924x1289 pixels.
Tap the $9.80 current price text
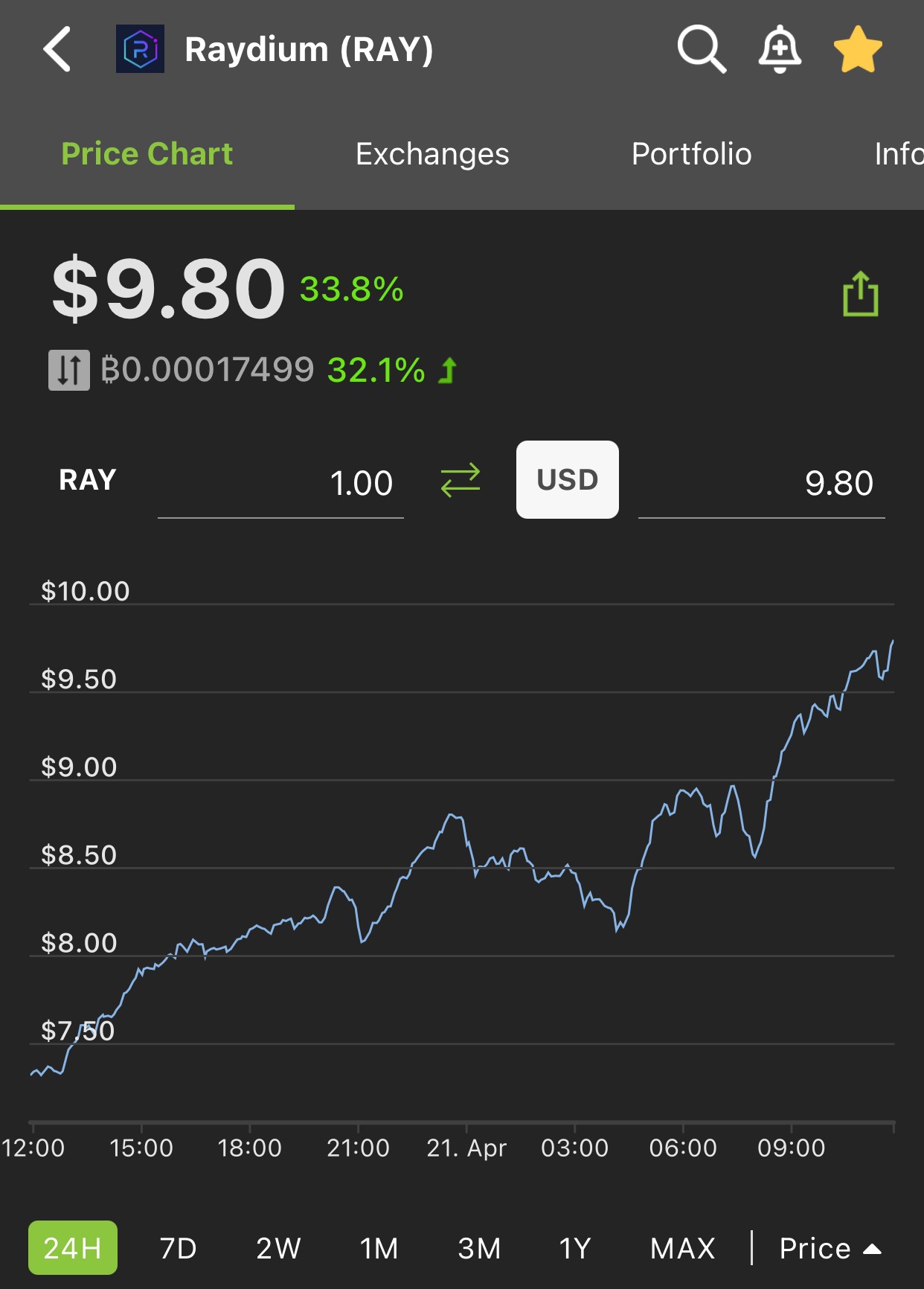tap(168, 289)
